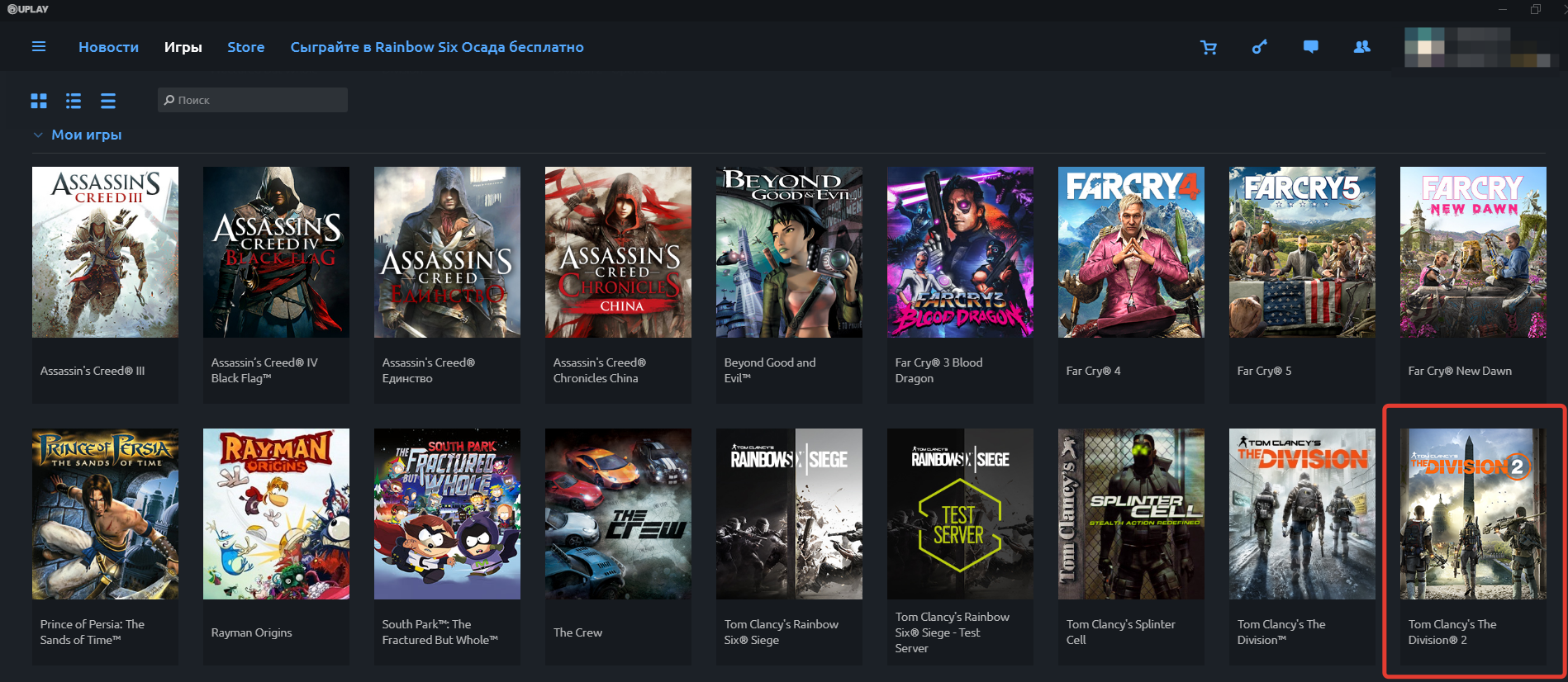Click 'Tom Clancy's Splinter Cell' title text
Viewport: 1568px width, 682px height.
pos(1120,632)
